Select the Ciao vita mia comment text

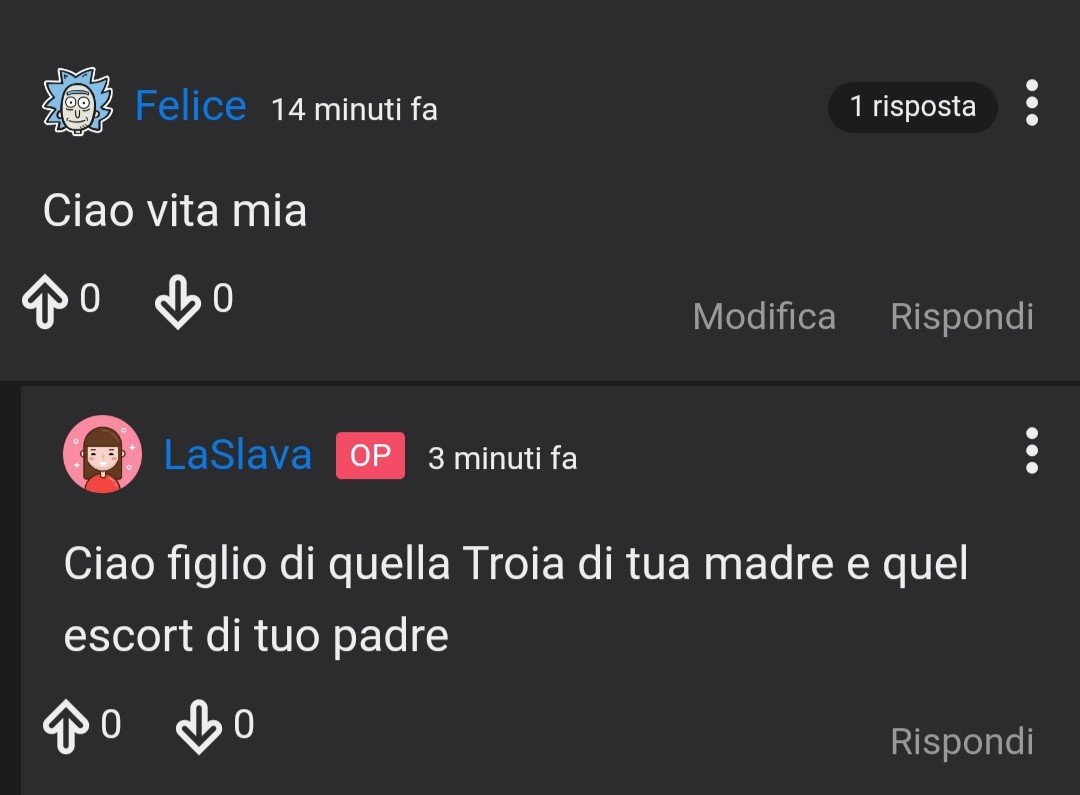[175, 210]
